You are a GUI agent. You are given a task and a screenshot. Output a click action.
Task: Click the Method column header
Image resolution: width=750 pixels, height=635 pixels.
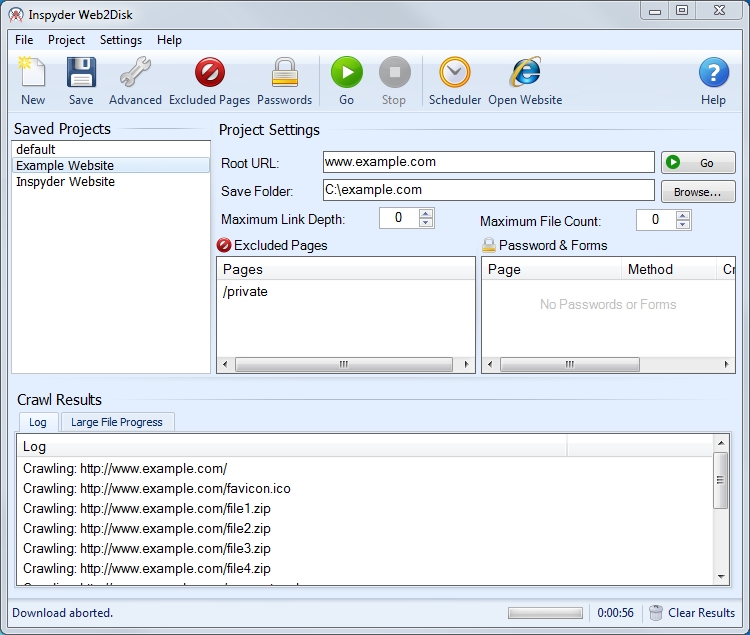coord(669,269)
